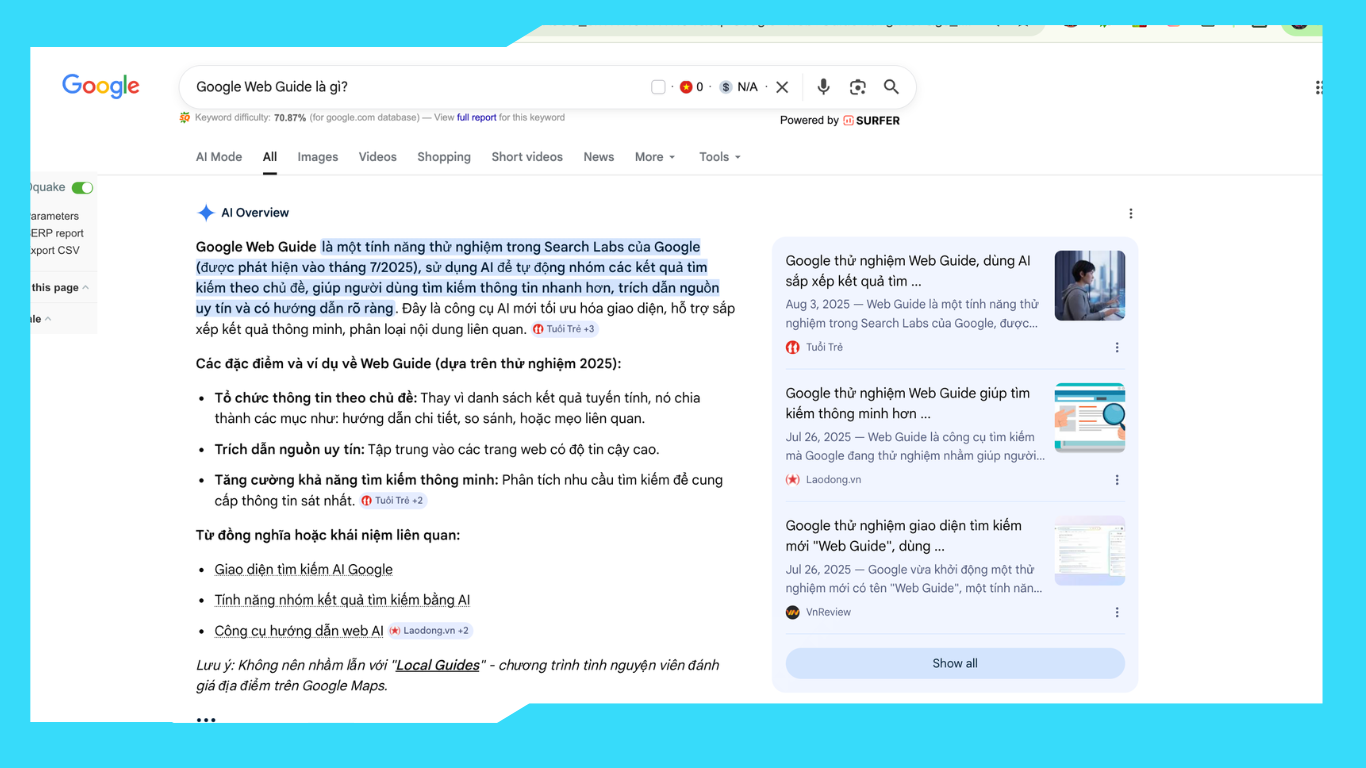Click the VnReview source favicon

(793, 612)
